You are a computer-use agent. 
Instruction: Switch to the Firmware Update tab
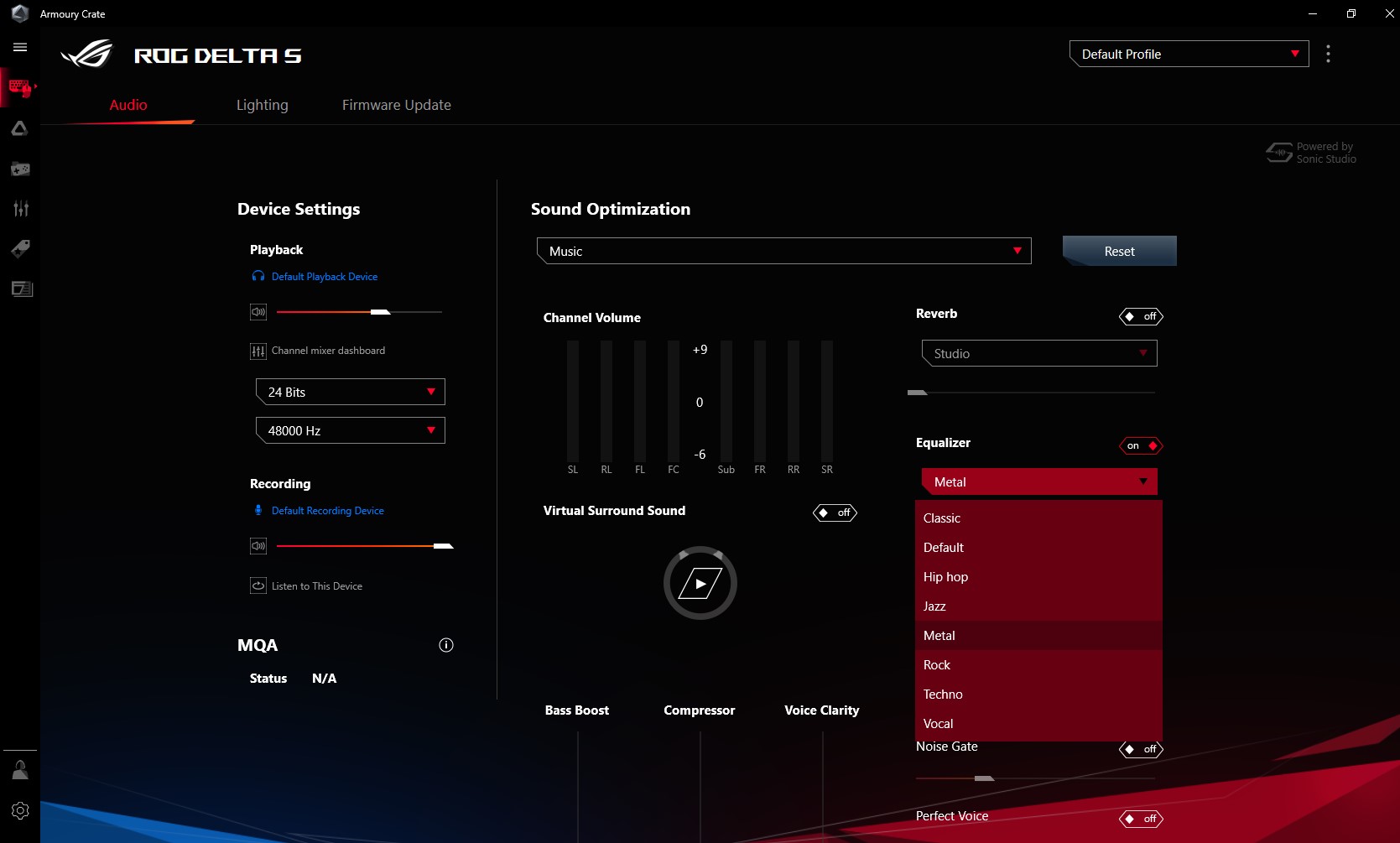397,105
